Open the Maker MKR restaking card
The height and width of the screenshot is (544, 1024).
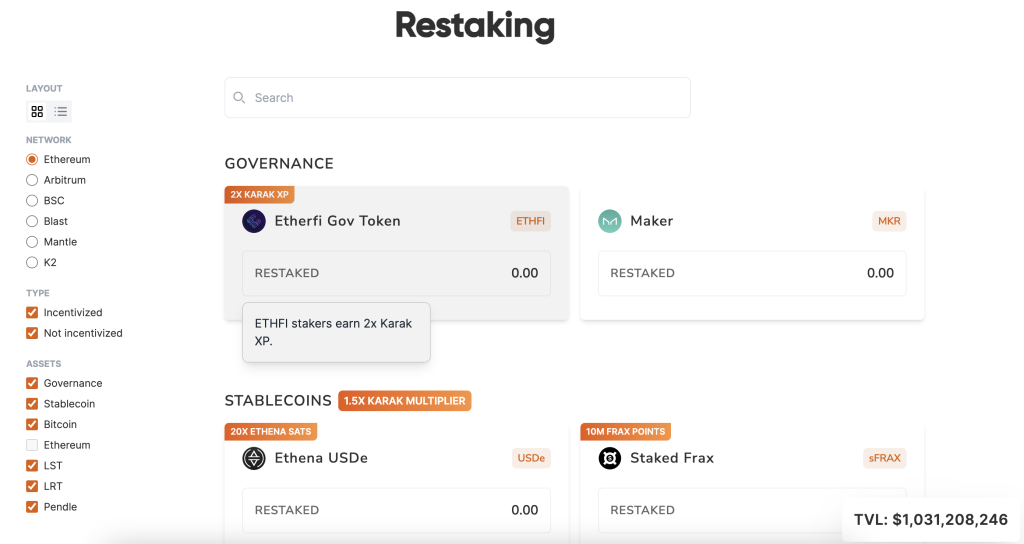tap(752, 254)
